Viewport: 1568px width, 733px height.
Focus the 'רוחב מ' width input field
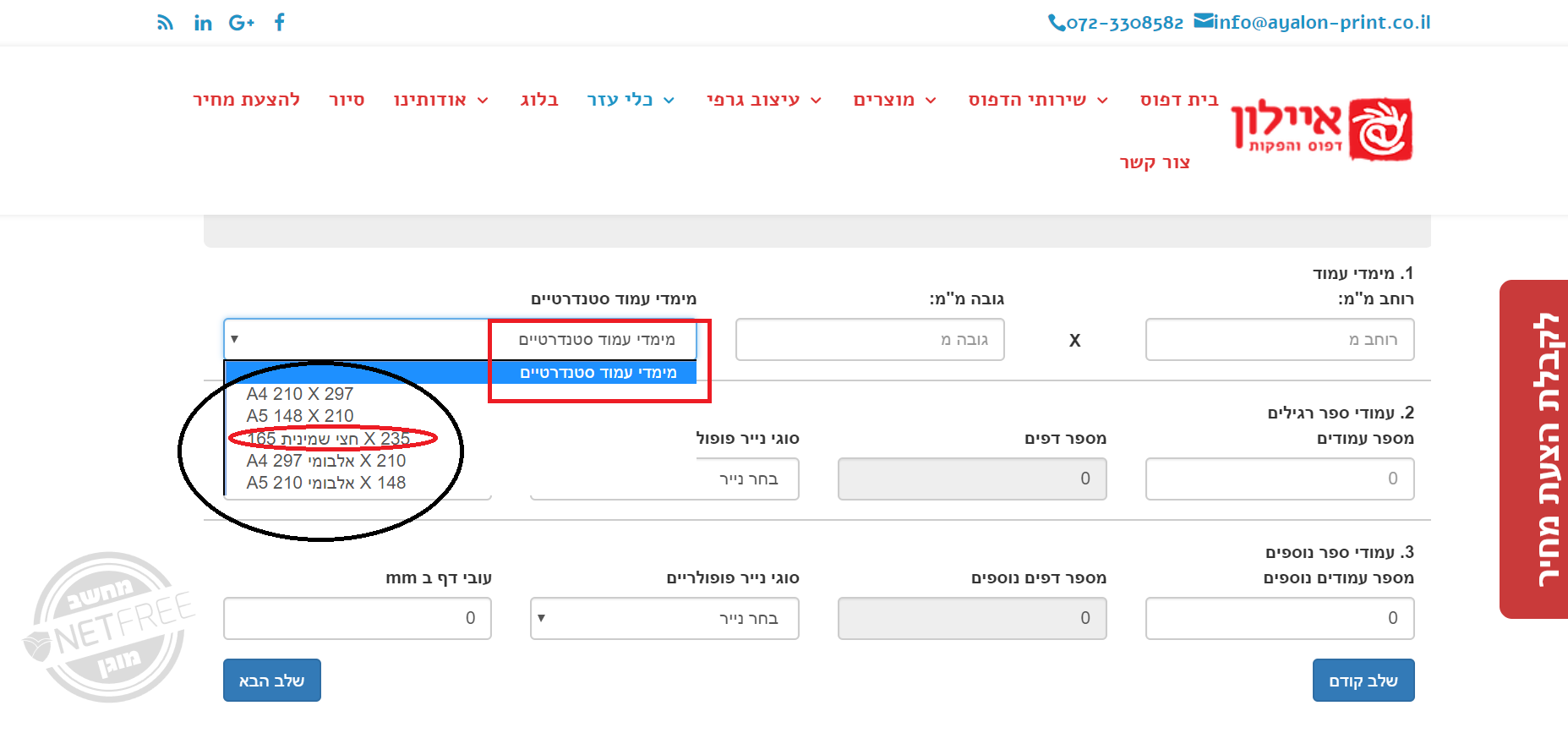[1280, 340]
